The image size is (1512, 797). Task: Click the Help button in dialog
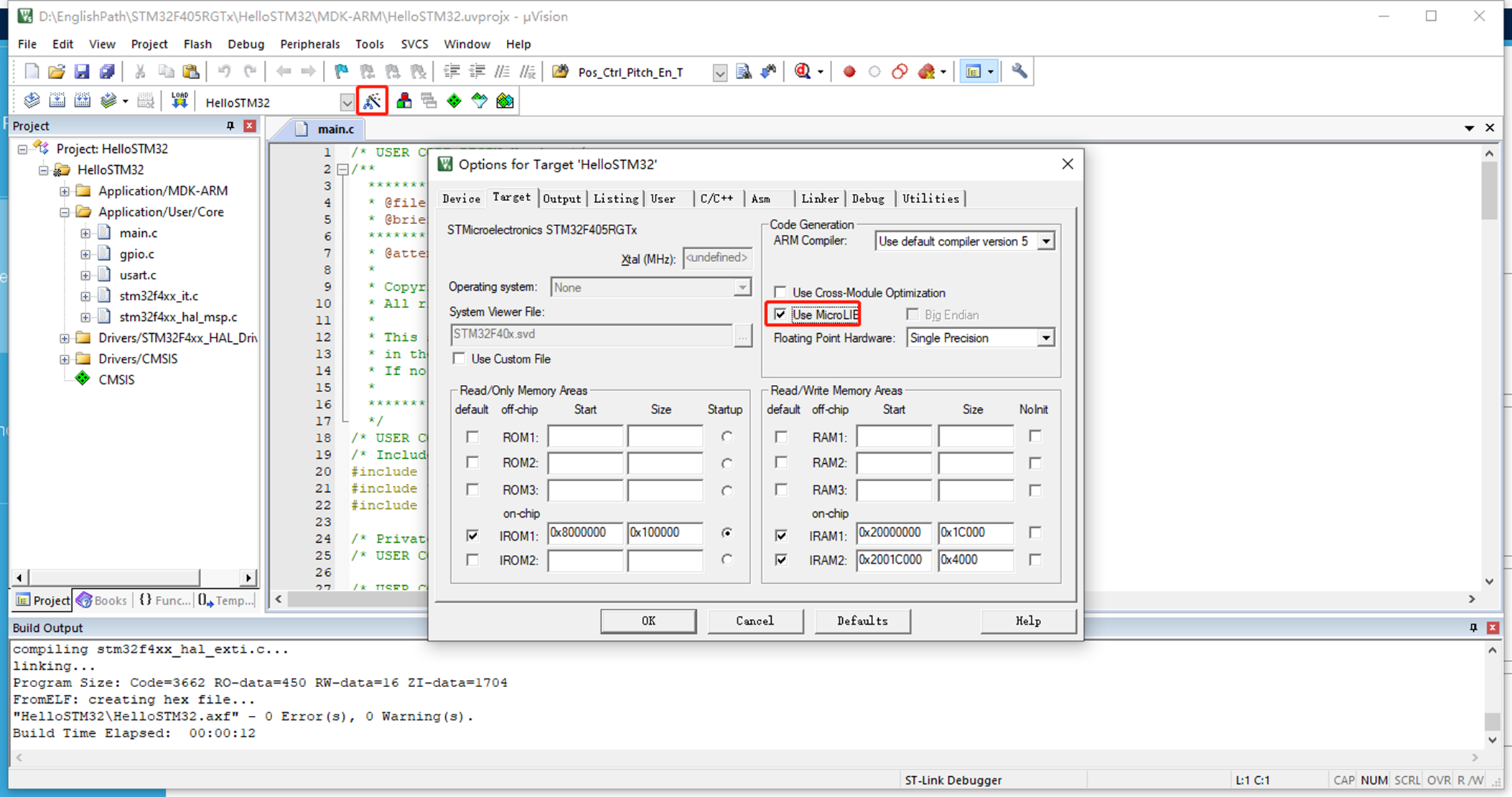click(x=1028, y=621)
